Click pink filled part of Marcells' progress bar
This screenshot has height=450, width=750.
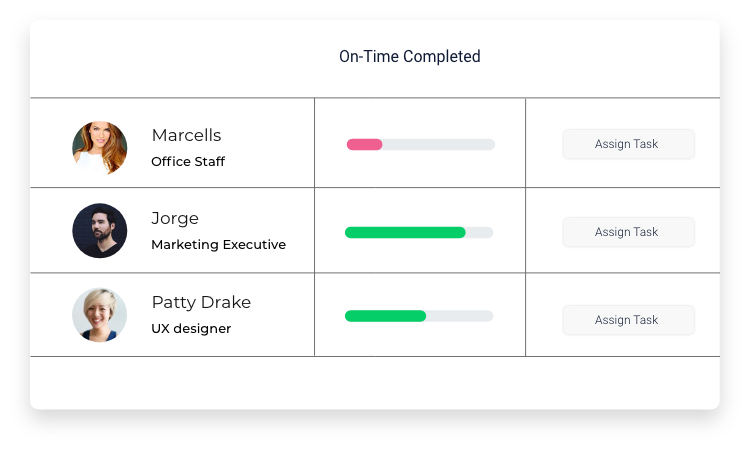tap(364, 144)
